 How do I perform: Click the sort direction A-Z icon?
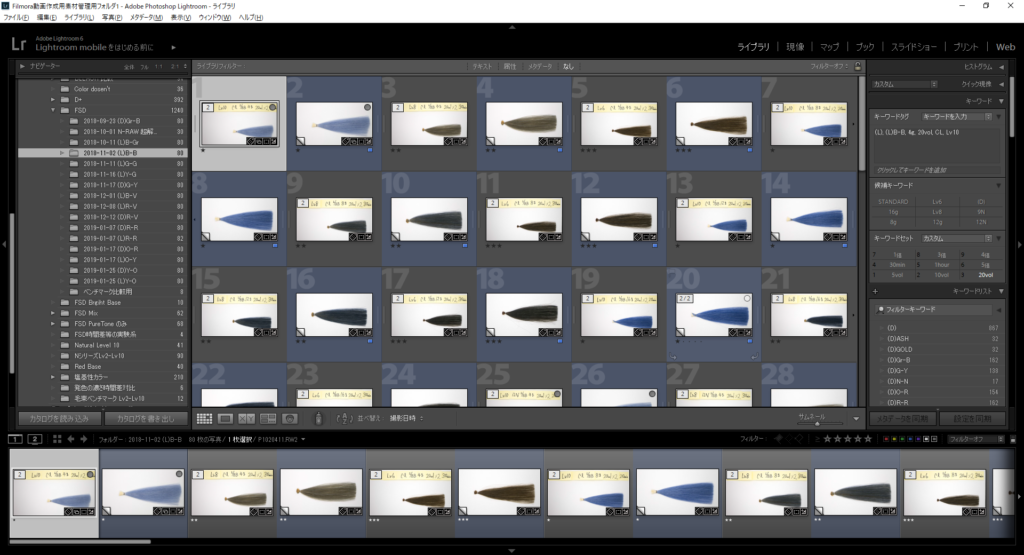345,418
